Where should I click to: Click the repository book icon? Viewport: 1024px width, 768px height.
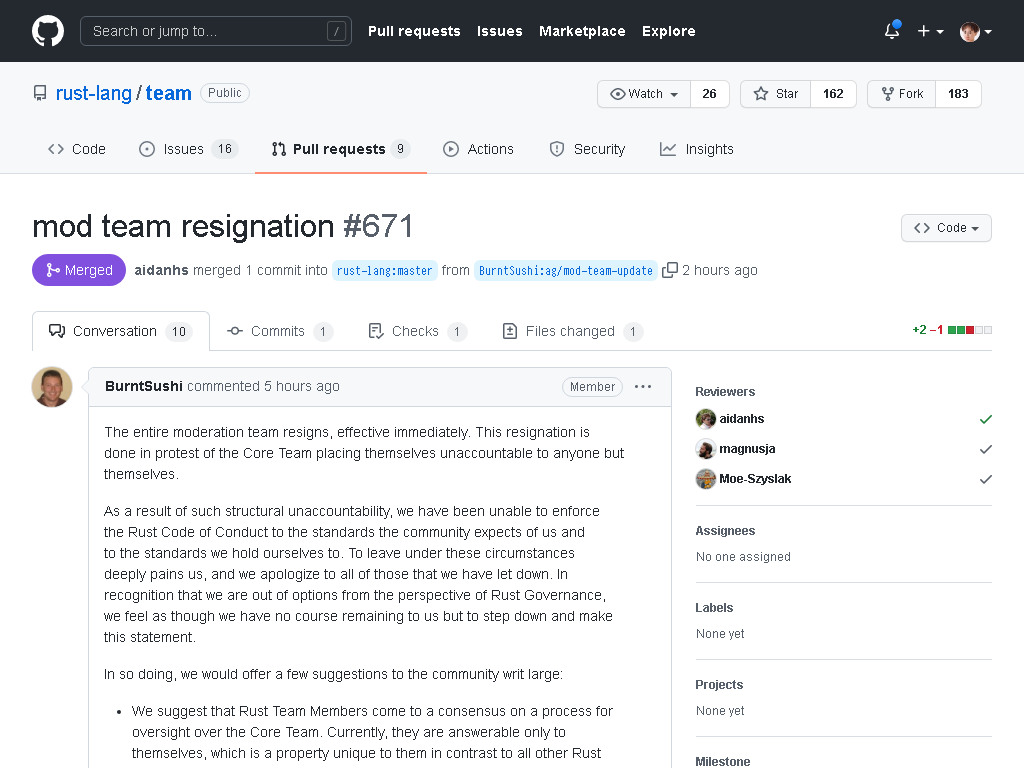click(x=40, y=93)
